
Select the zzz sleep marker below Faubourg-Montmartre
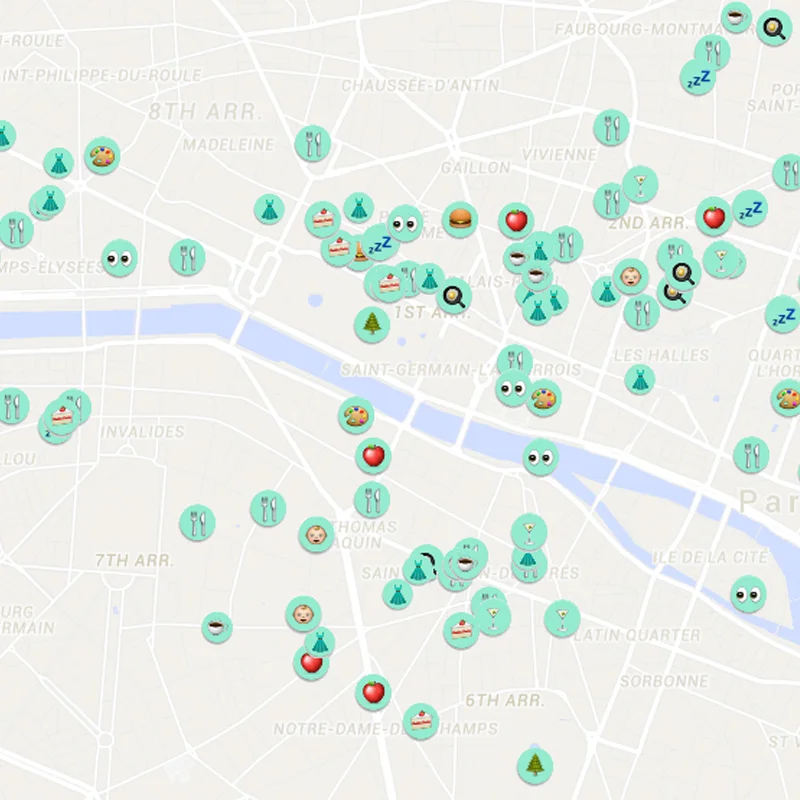pyautogui.click(x=698, y=78)
